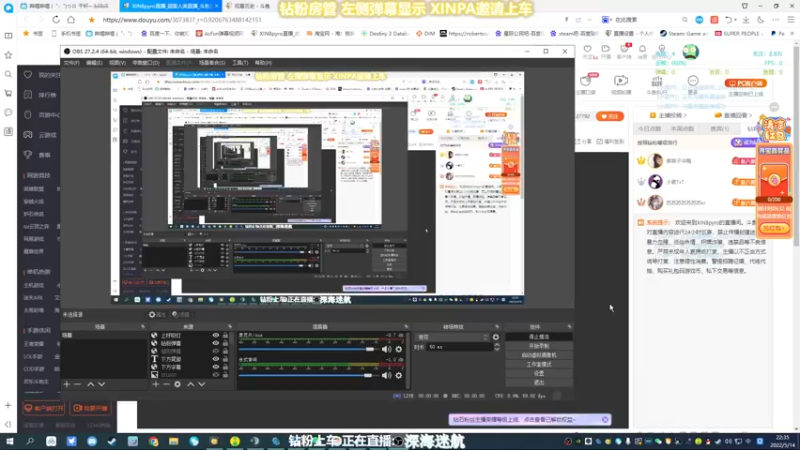Open source properties gear in OBS Sources toolbar
The width and height of the screenshot is (800, 450).
tap(178, 384)
